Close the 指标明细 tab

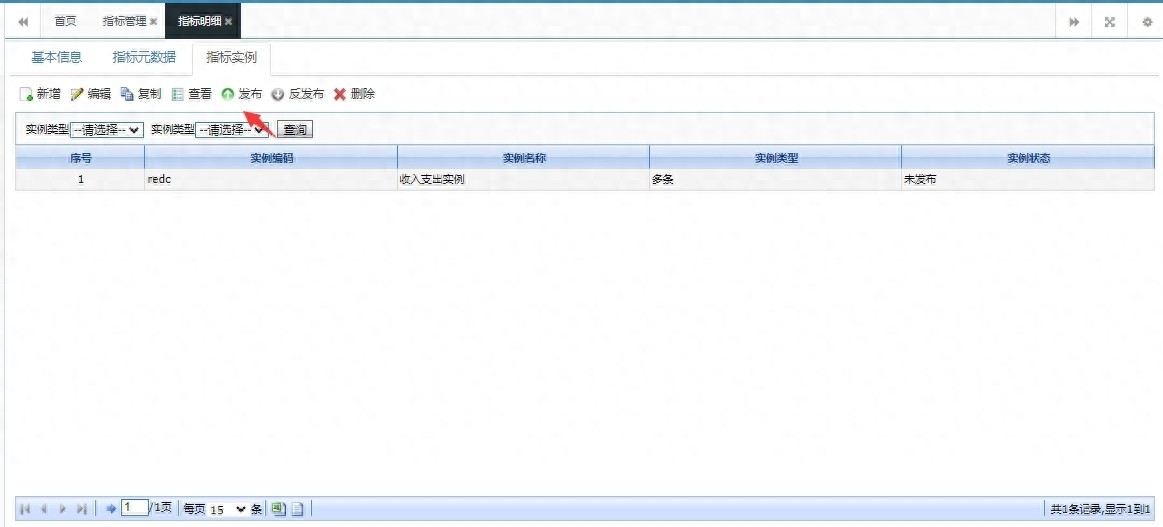click(x=228, y=21)
